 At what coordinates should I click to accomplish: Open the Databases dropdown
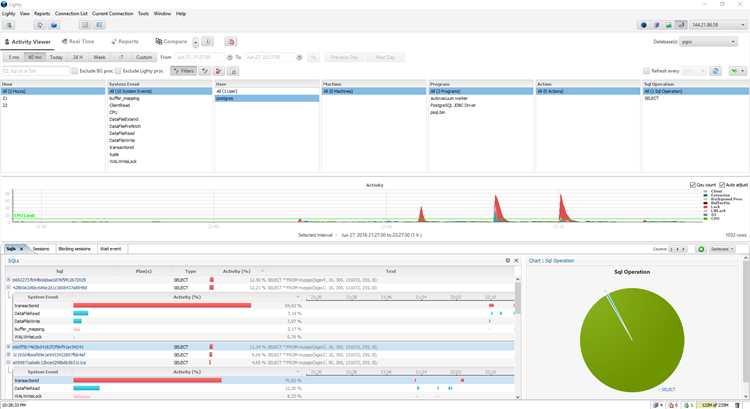tap(708, 42)
